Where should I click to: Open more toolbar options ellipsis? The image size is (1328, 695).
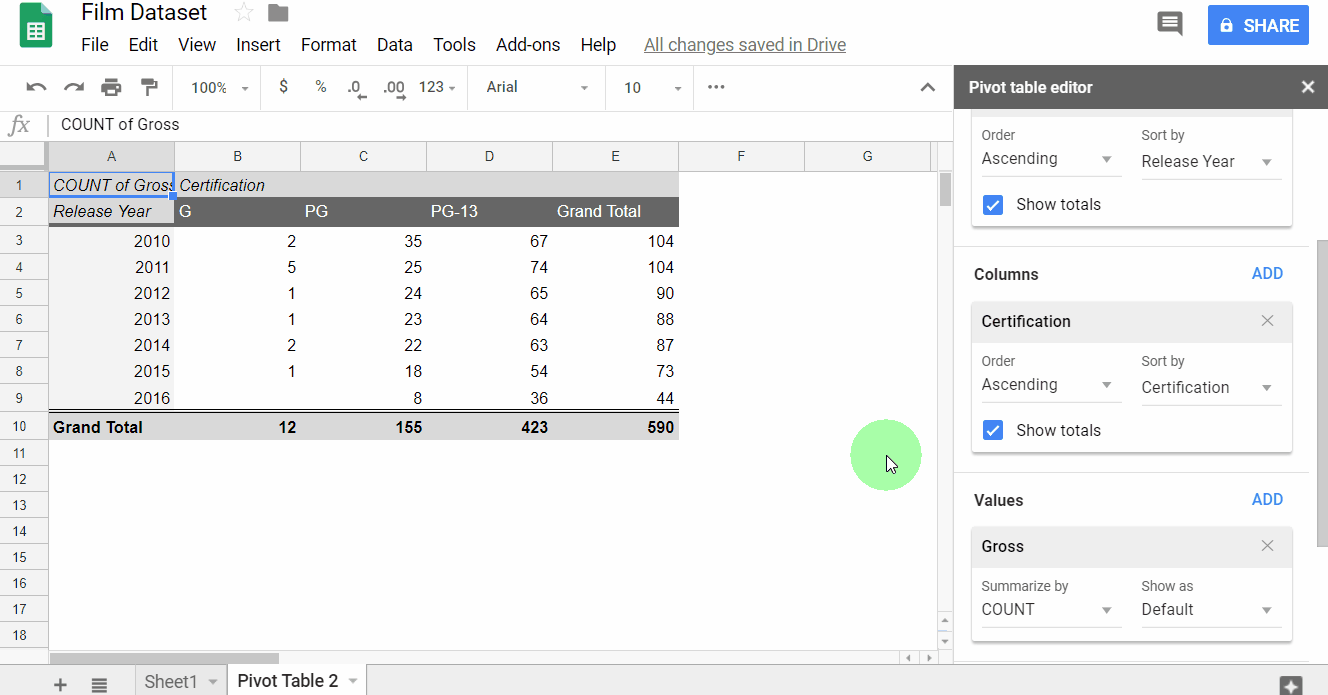click(x=716, y=87)
